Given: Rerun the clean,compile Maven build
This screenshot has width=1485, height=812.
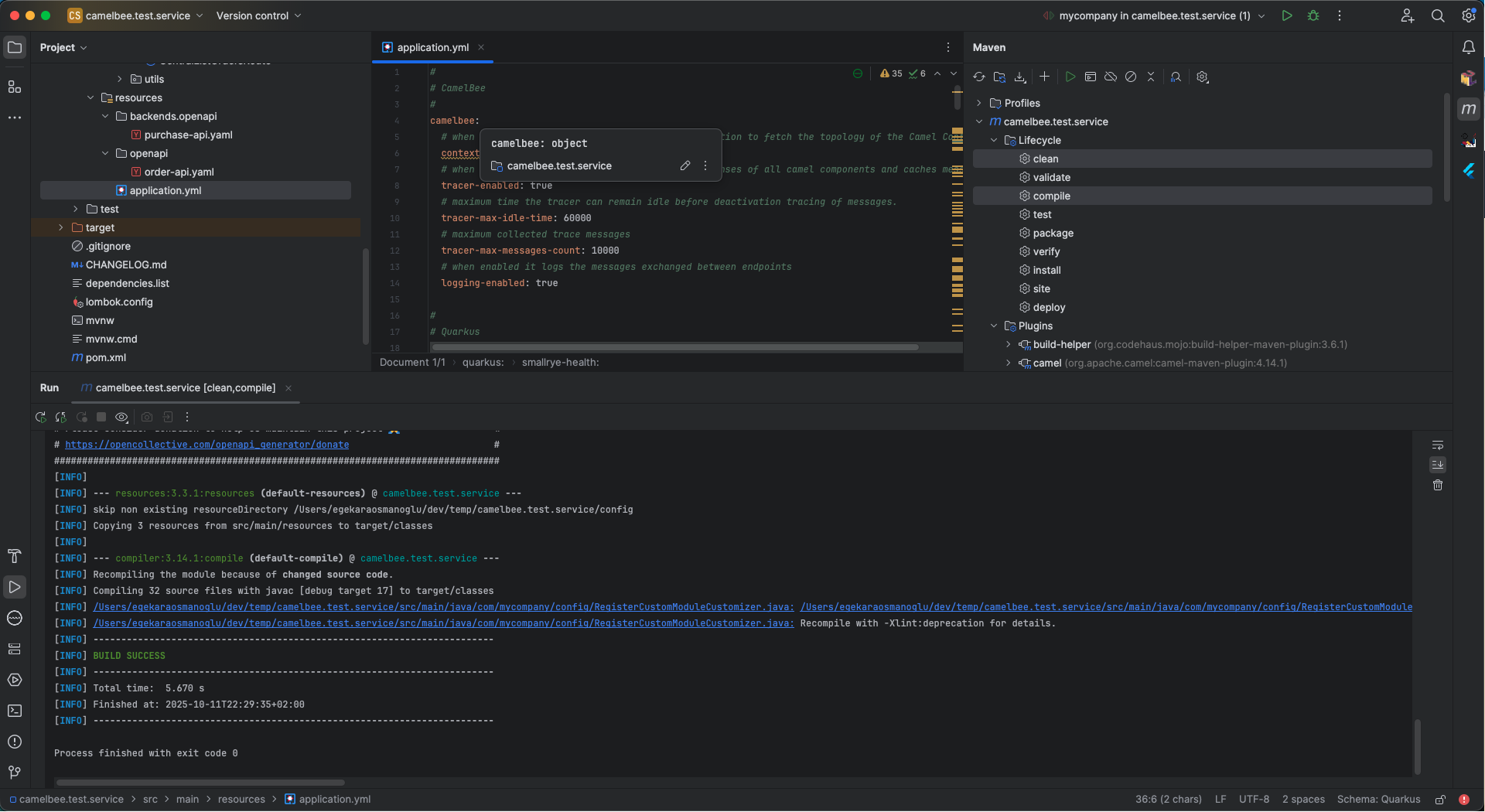Looking at the screenshot, I should [x=41, y=417].
